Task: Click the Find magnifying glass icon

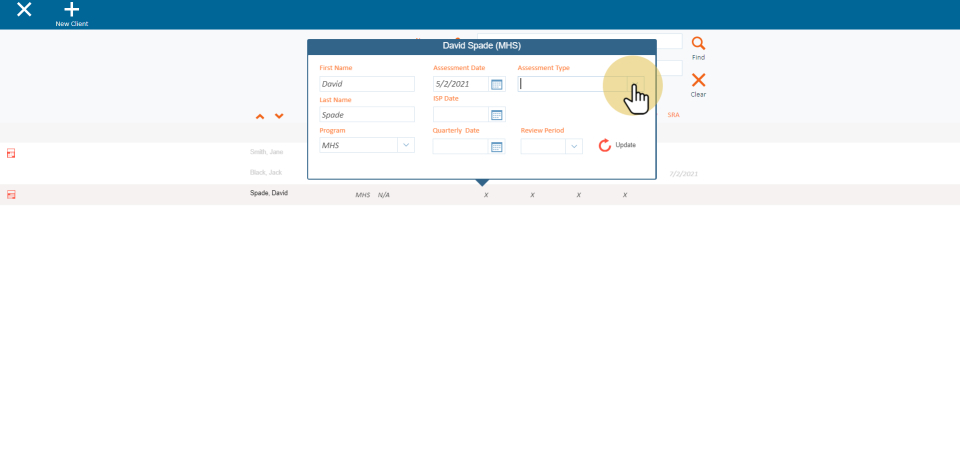Action: [x=698, y=44]
